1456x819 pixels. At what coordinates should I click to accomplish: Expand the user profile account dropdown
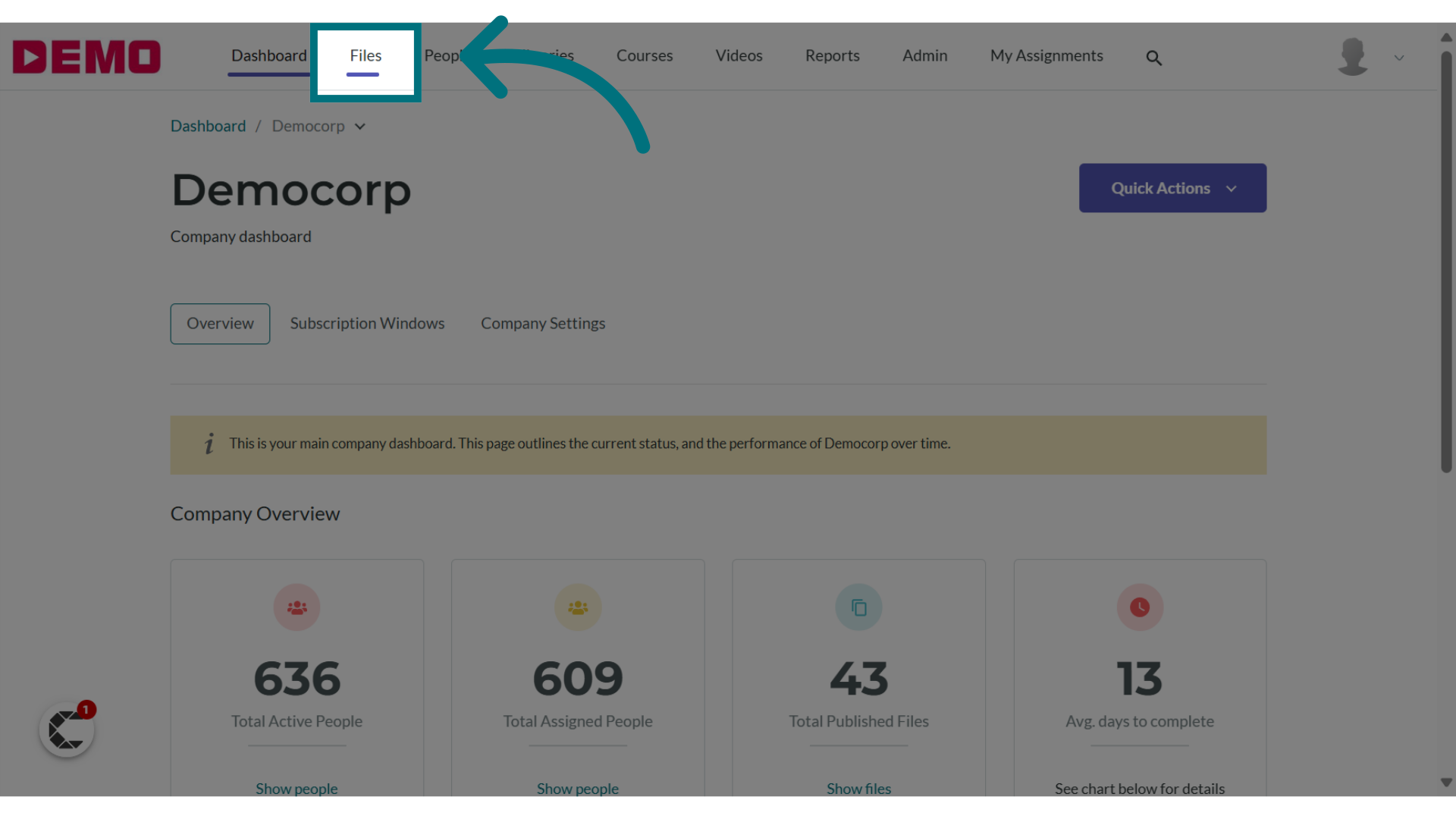coord(1398,58)
